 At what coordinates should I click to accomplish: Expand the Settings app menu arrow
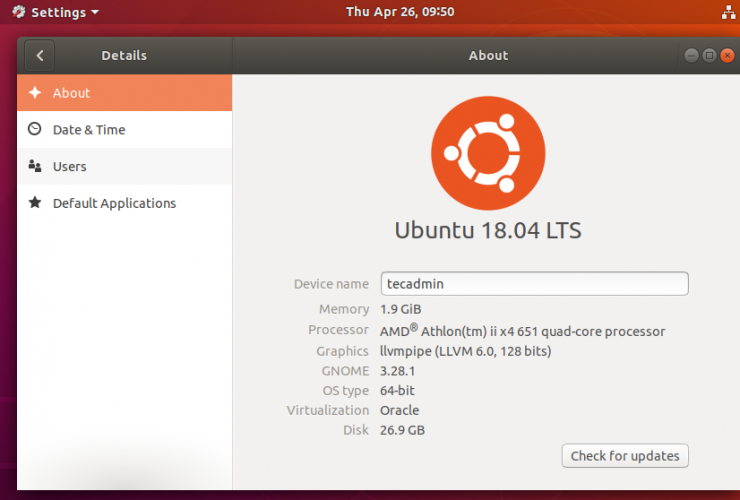click(x=95, y=13)
